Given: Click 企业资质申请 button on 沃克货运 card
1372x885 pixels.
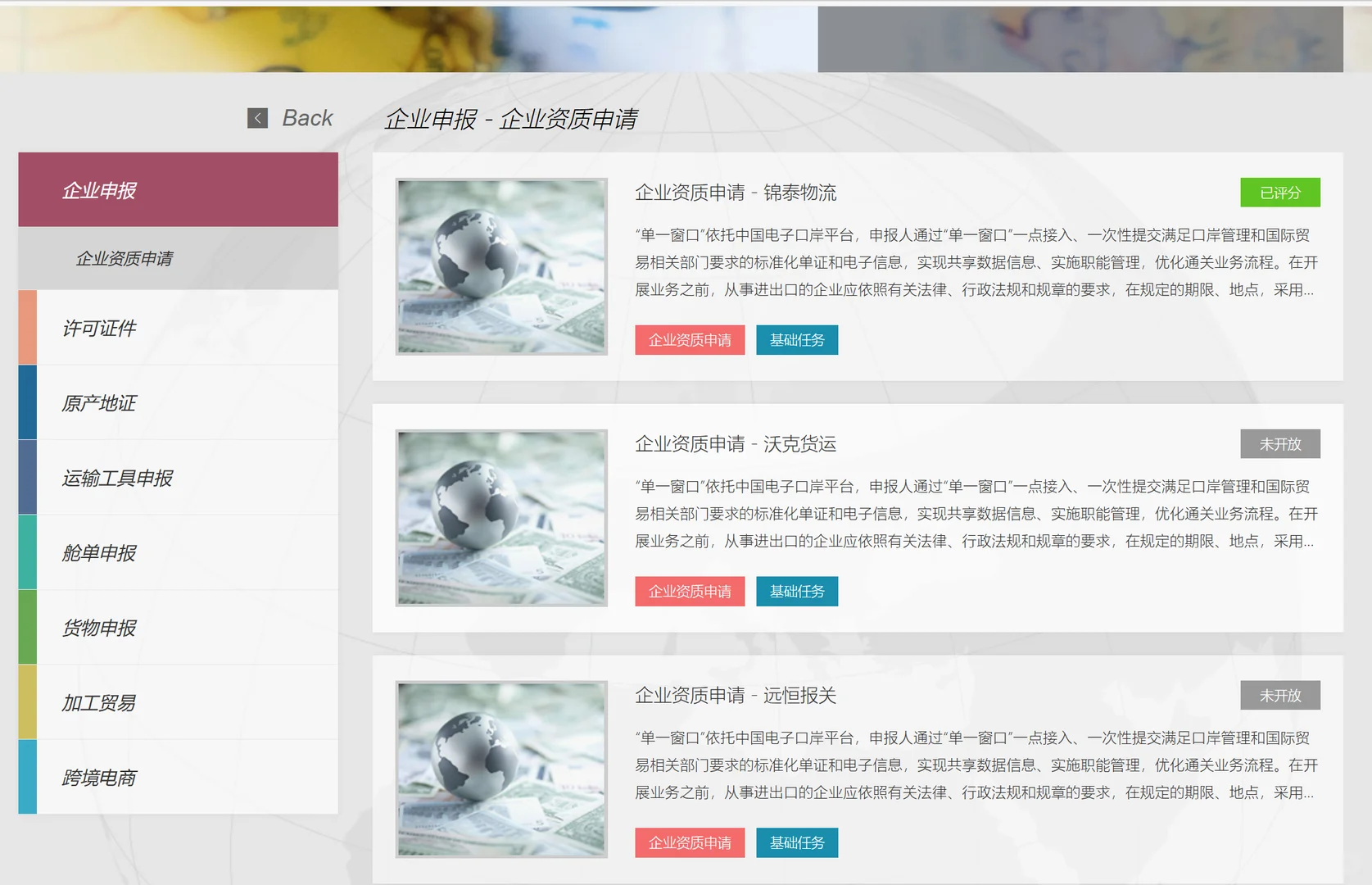Looking at the screenshot, I should pyautogui.click(x=690, y=591).
